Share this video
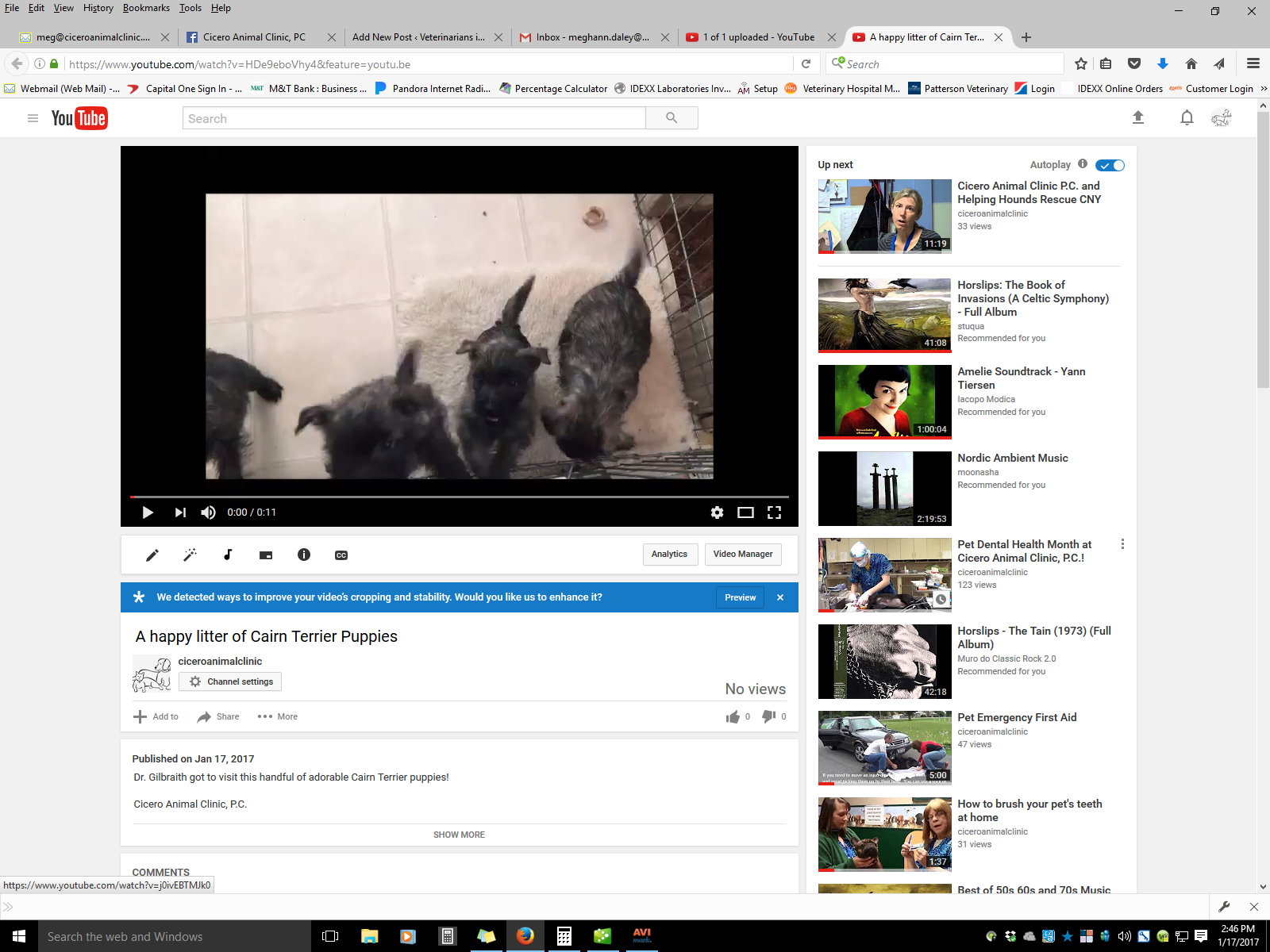 218,716
